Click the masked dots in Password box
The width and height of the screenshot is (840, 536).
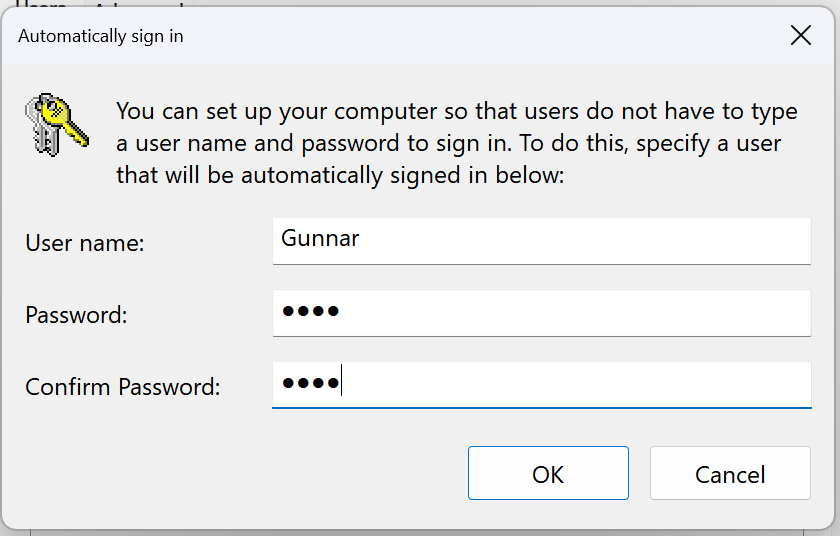pyautogui.click(x=311, y=311)
